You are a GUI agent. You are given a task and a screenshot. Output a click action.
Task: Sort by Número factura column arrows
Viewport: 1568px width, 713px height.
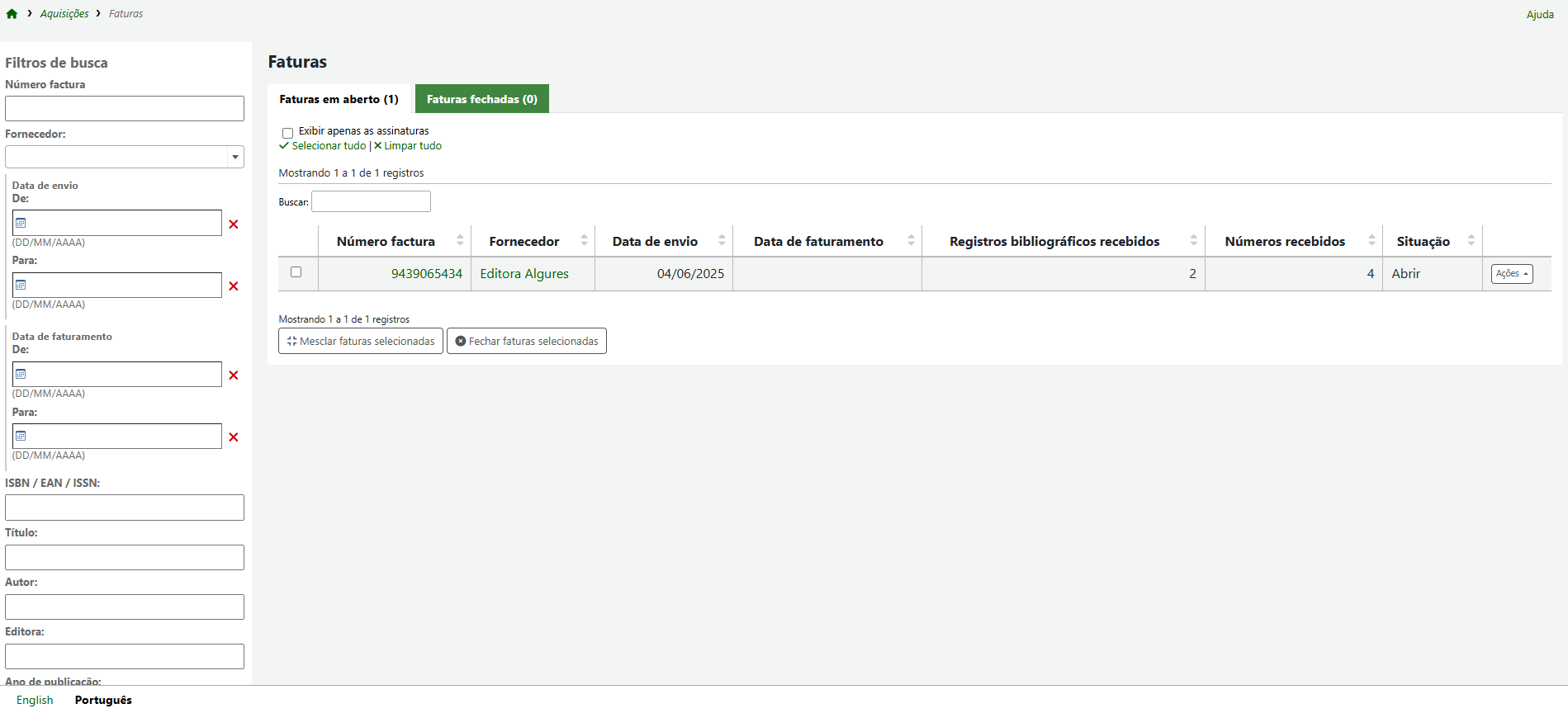click(x=460, y=241)
